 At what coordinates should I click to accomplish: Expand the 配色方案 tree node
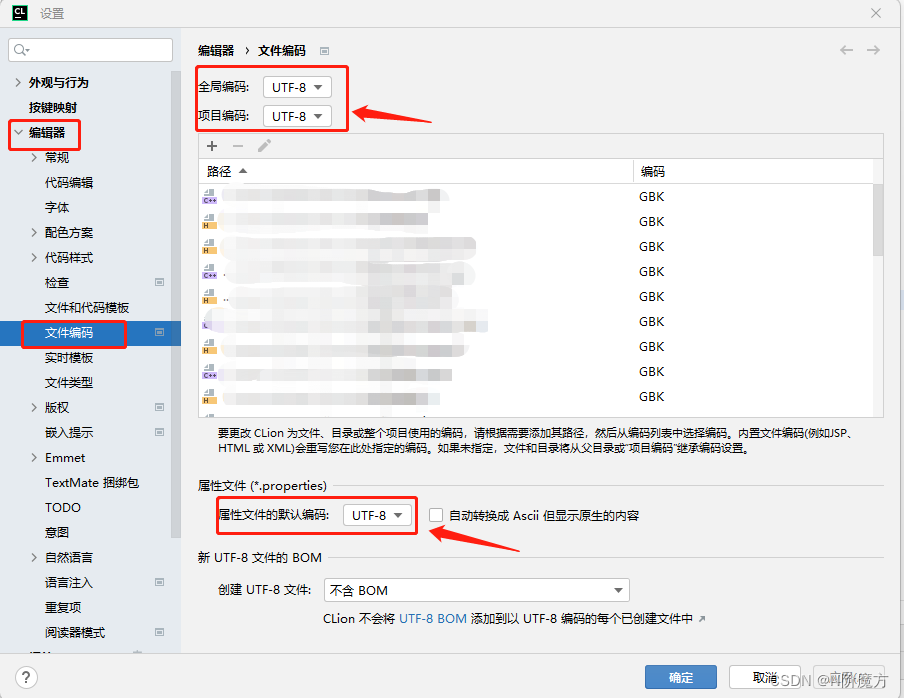(34, 232)
